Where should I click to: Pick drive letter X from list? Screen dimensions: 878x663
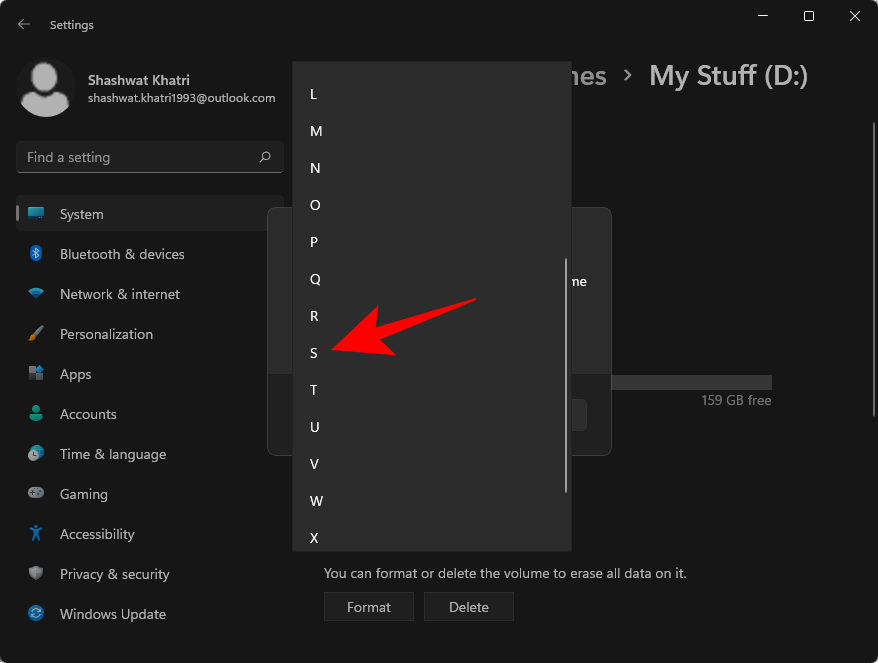314,538
